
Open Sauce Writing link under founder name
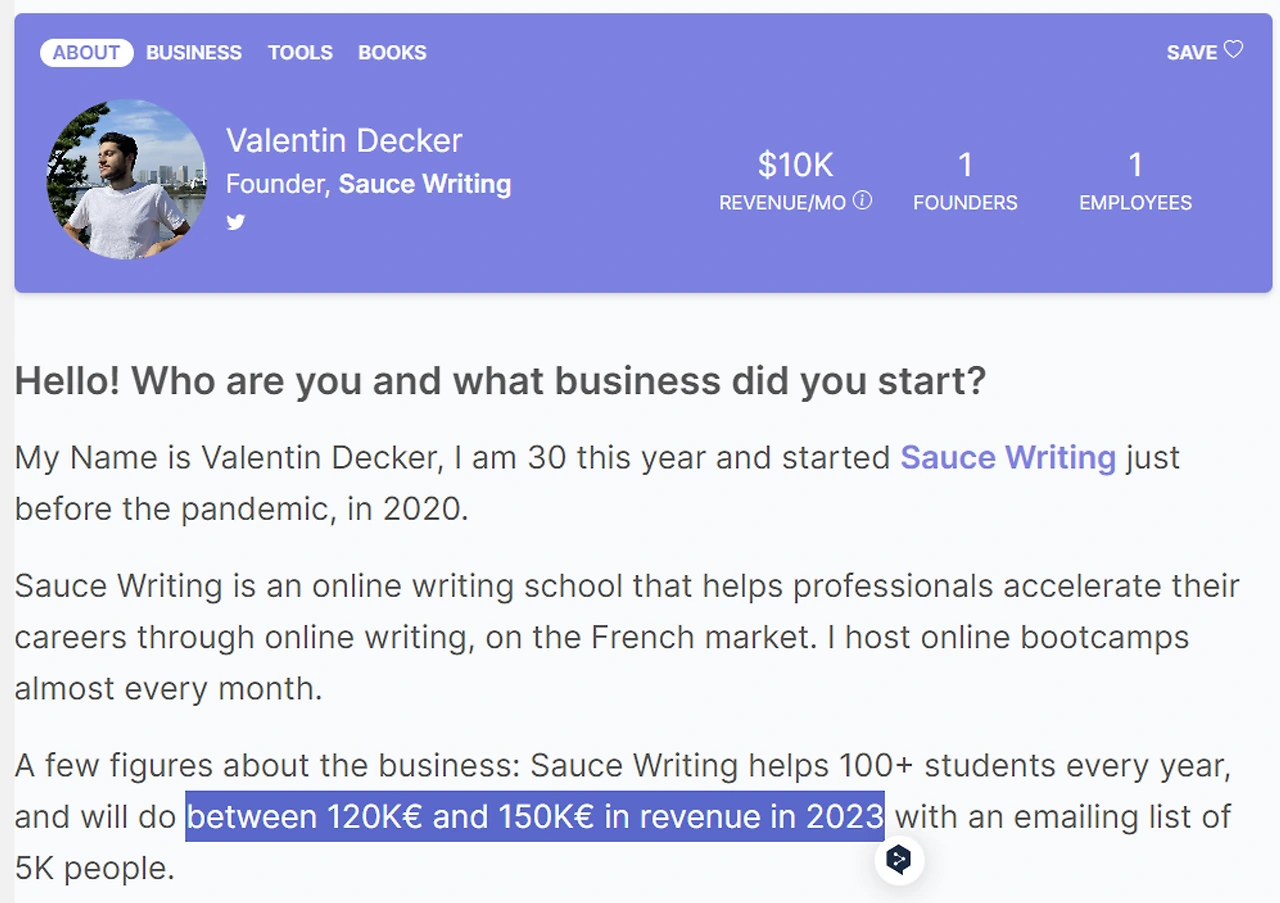point(424,184)
